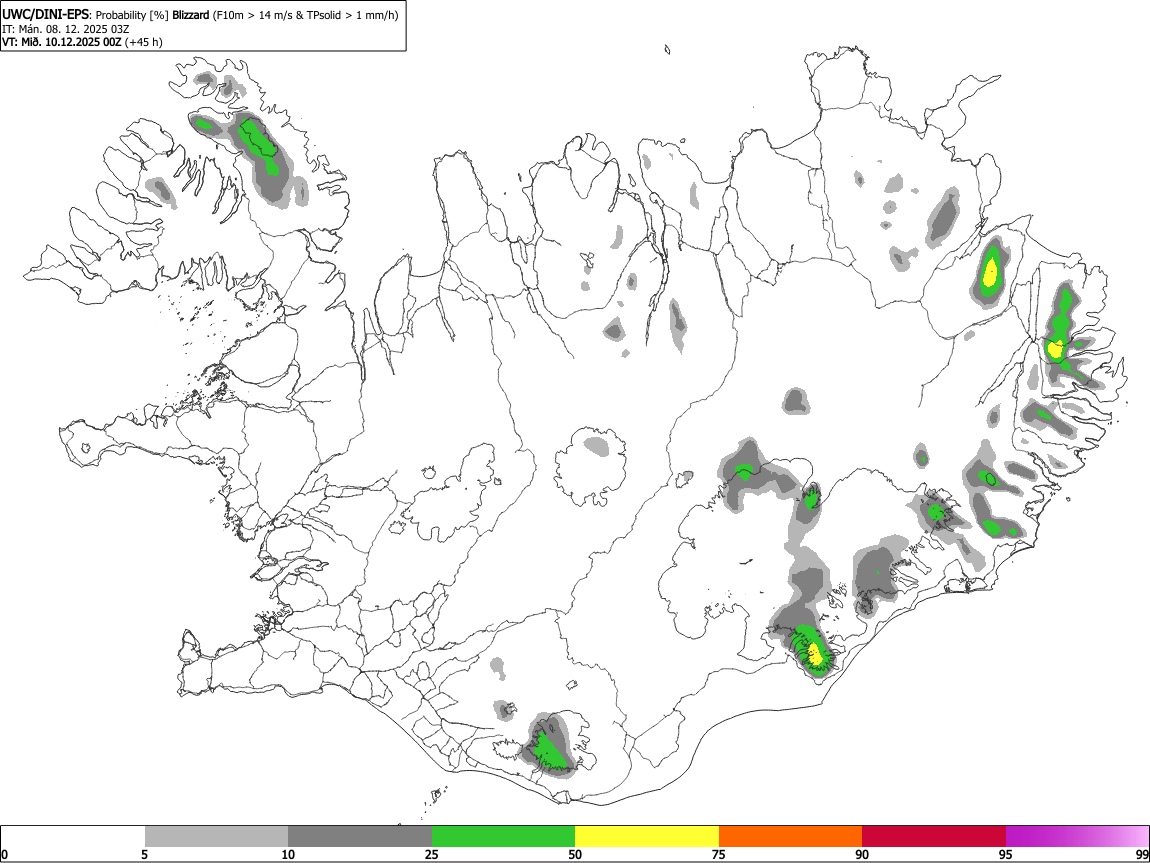Click the legend value '50'
Image resolution: width=1150 pixels, height=863 pixels.
[575, 854]
